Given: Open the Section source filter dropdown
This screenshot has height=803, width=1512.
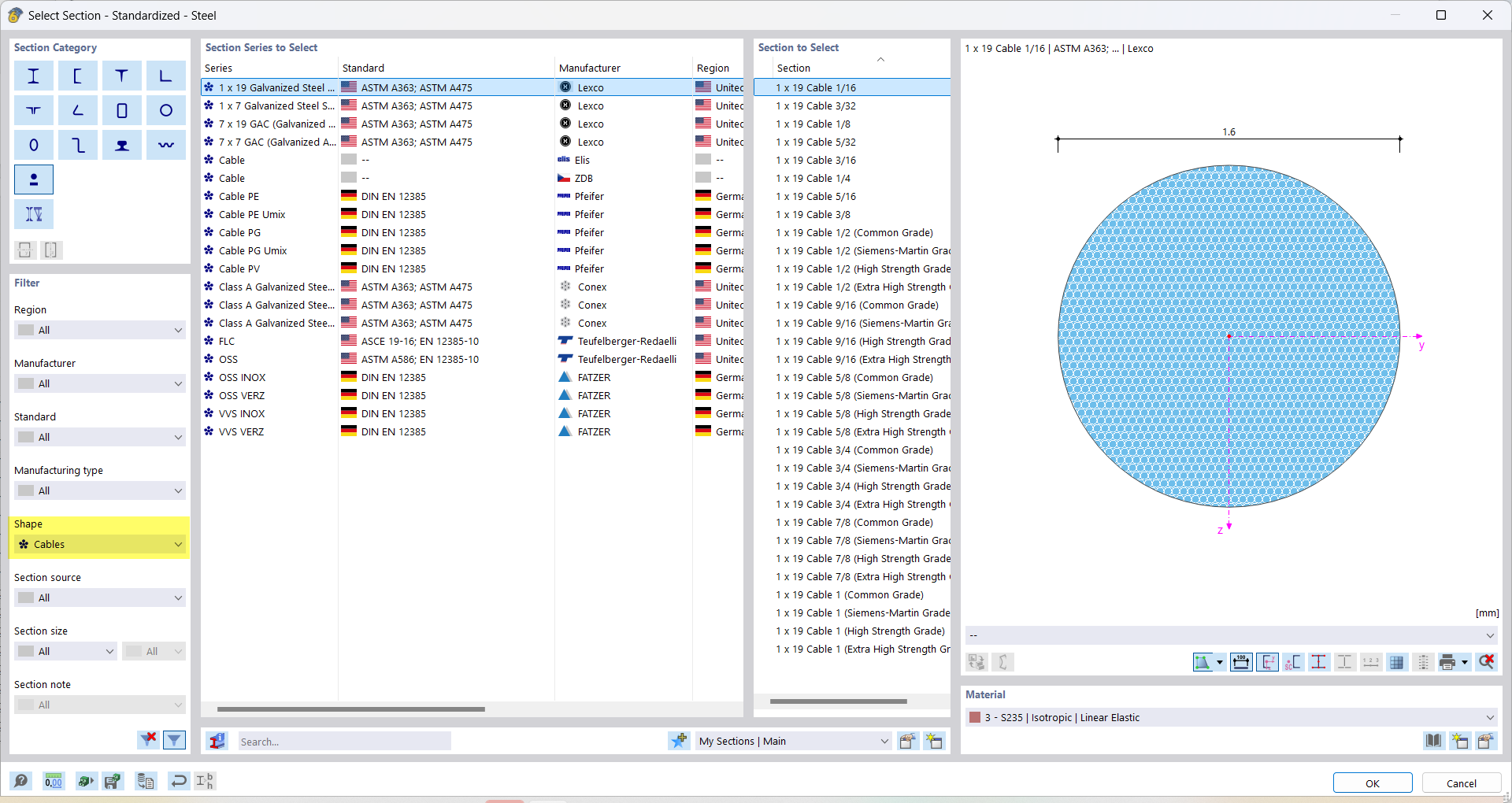Looking at the screenshot, I should coord(100,598).
